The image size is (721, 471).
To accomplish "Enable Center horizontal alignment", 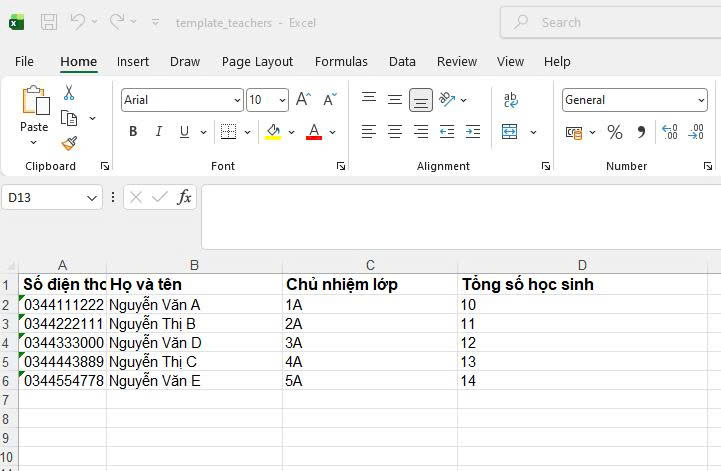I will pos(395,132).
